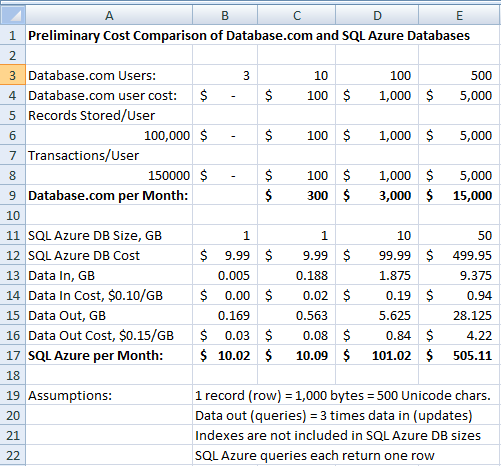Click 'Records Stored/User' cell

point(109,115)
